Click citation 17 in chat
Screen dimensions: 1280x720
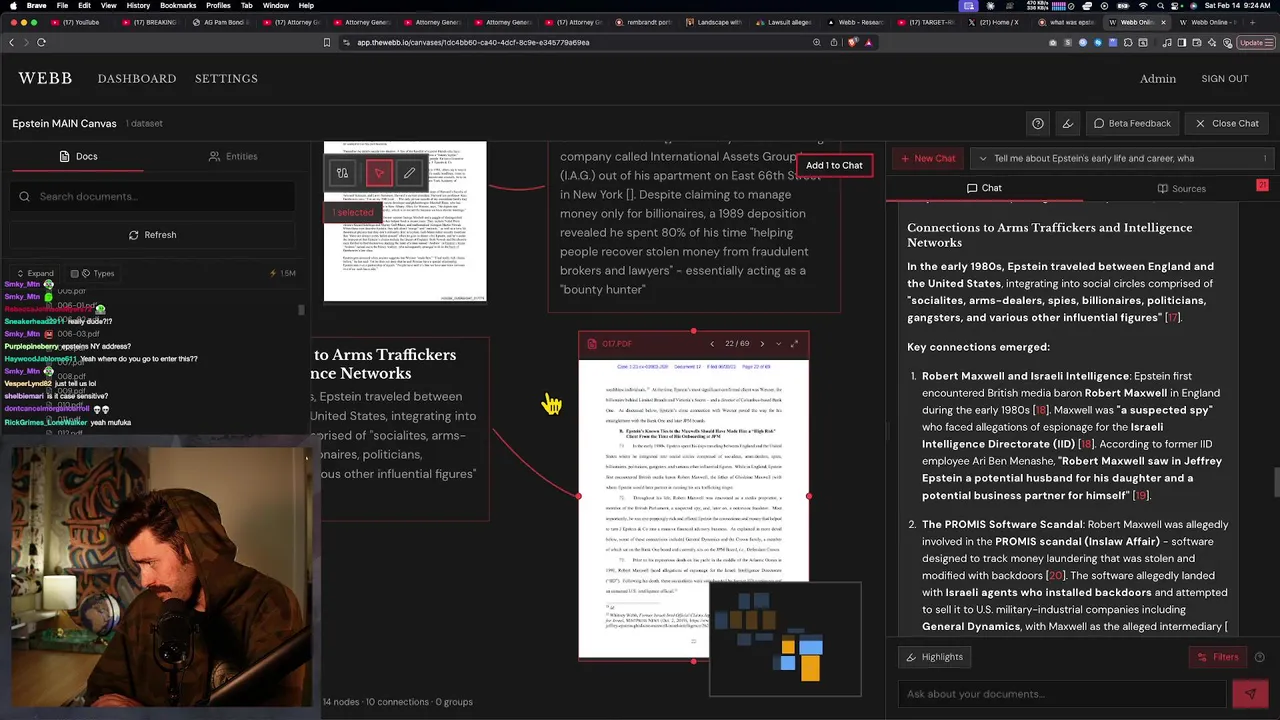click(1172, 317)
